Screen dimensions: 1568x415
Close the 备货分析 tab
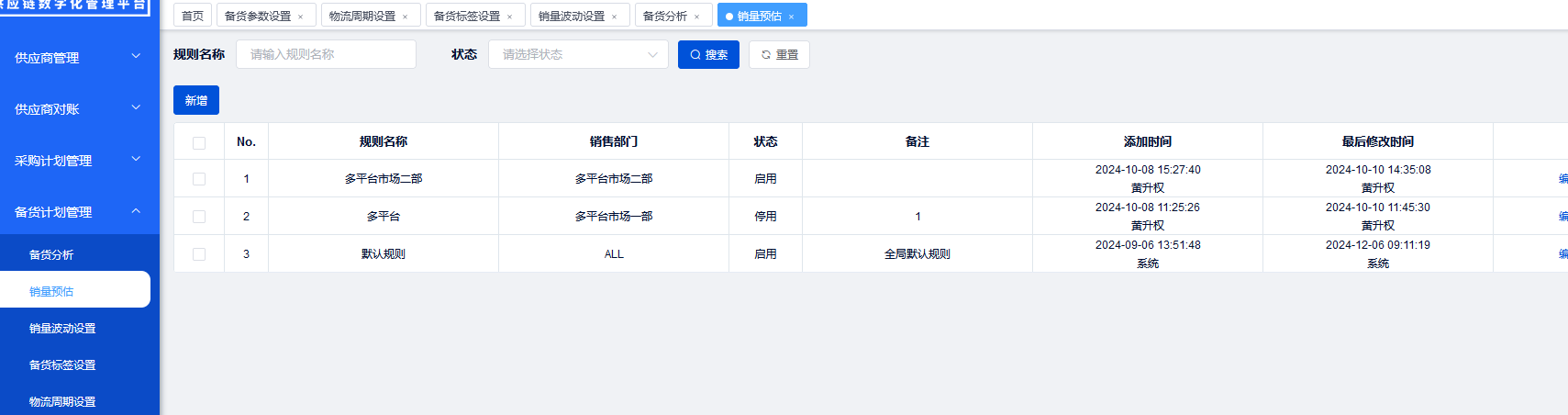(696, 17)
